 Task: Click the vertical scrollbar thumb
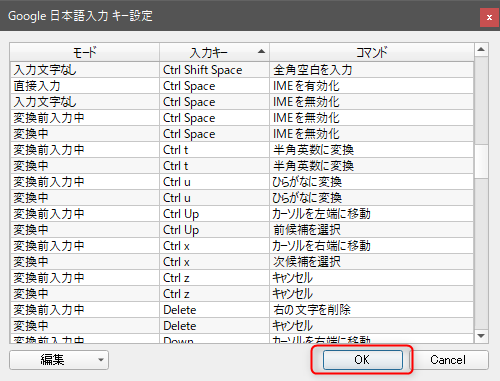coord(481,161)
